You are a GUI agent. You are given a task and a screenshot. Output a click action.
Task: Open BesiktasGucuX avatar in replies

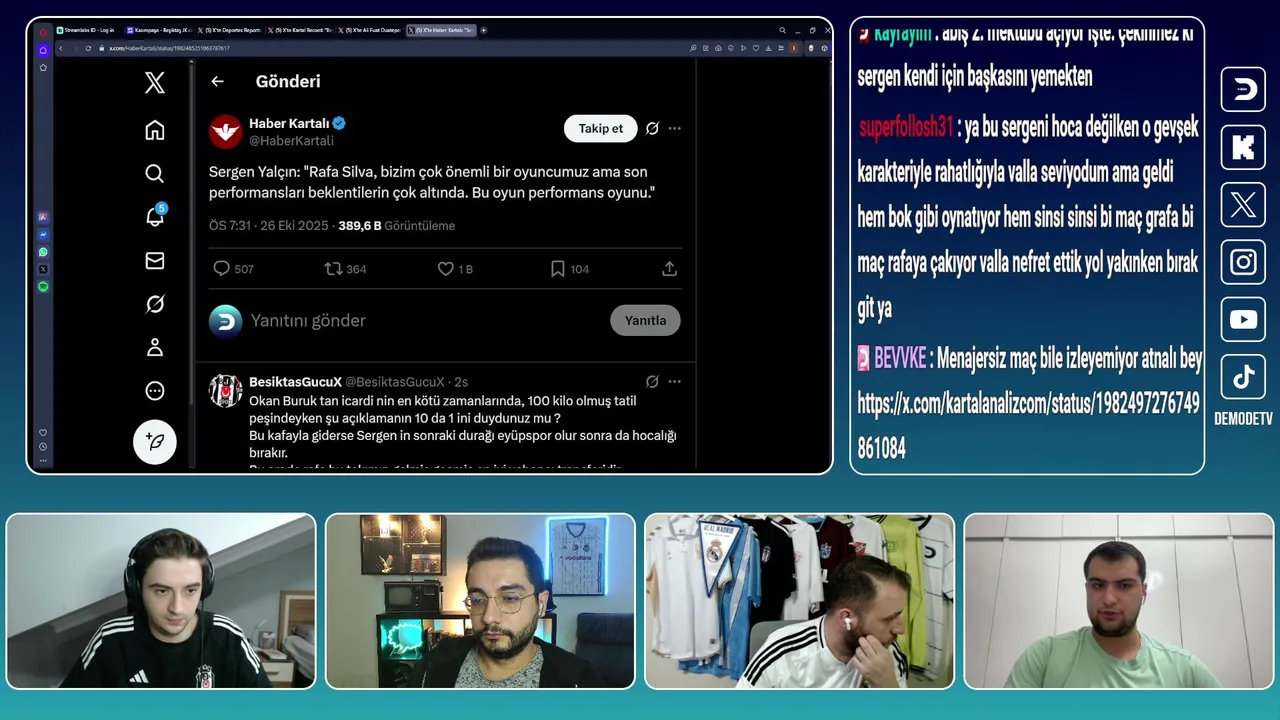tap(225, 391)
